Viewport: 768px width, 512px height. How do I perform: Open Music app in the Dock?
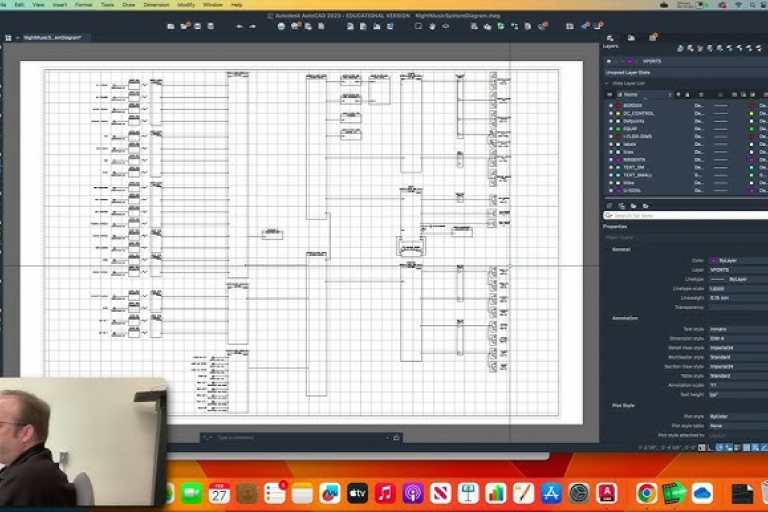[x=385, y=493]
